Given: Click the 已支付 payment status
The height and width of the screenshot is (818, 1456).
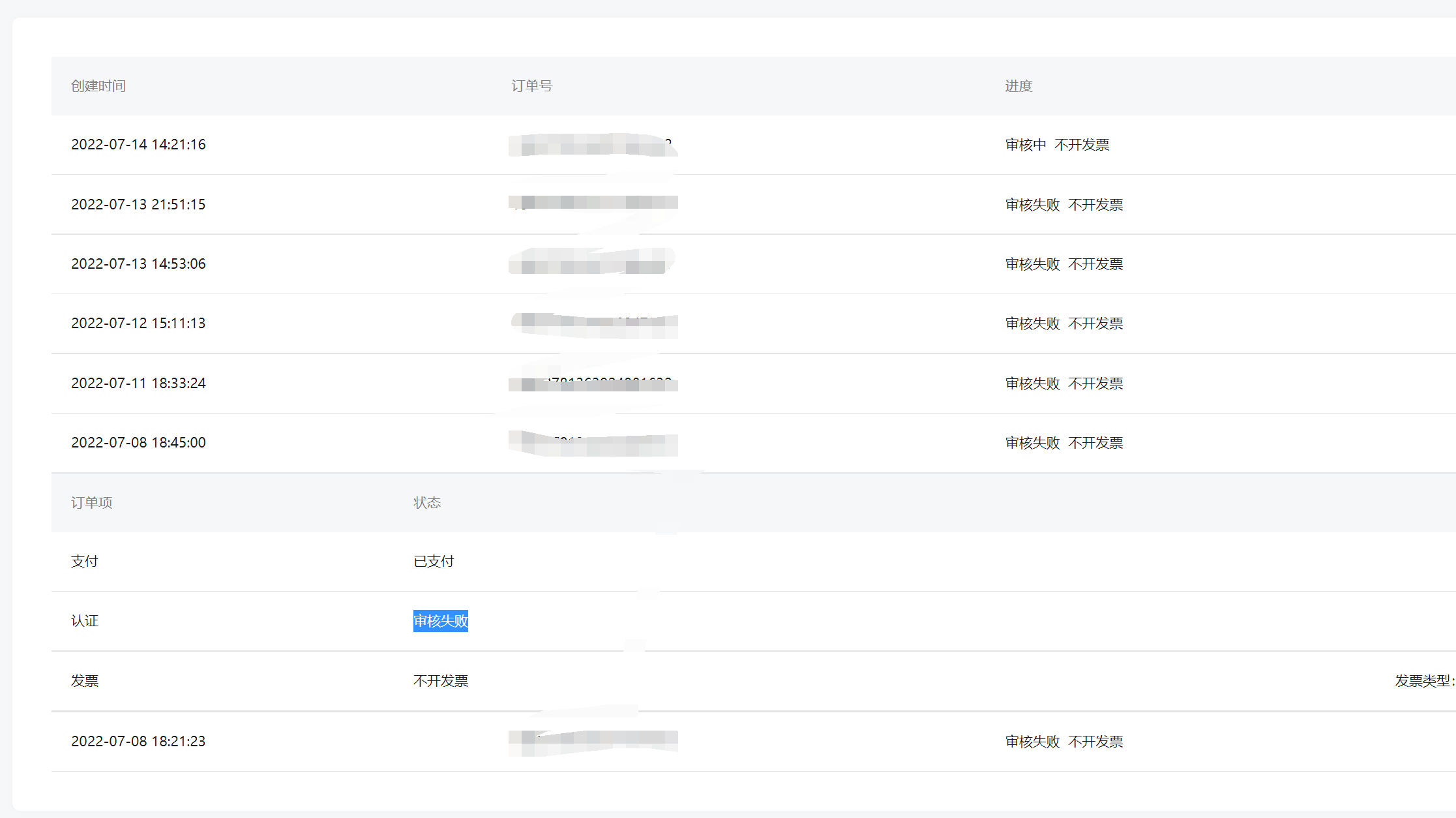Looking at the screenshot, I should point(434,562).
